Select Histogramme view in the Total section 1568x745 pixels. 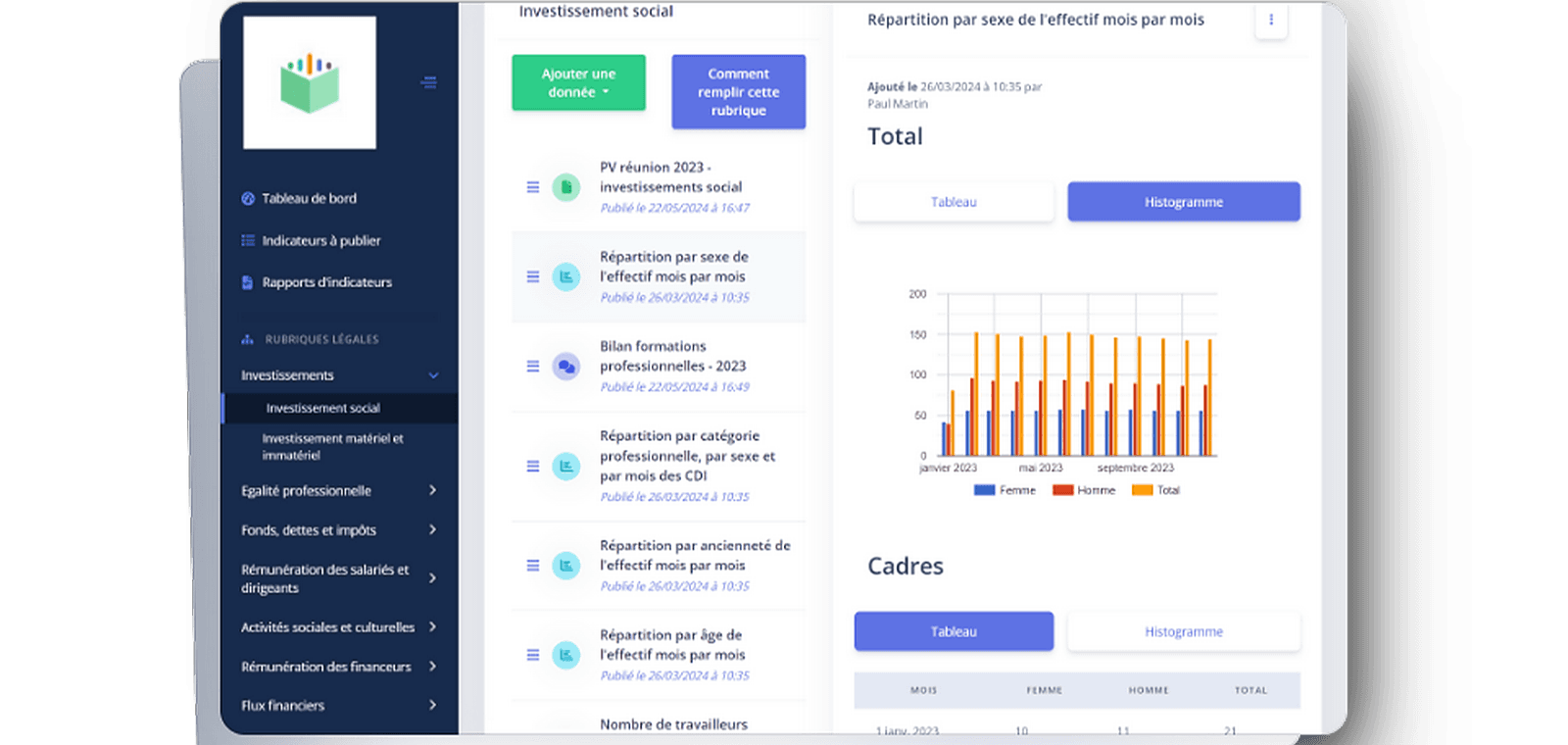point(1183,202)
